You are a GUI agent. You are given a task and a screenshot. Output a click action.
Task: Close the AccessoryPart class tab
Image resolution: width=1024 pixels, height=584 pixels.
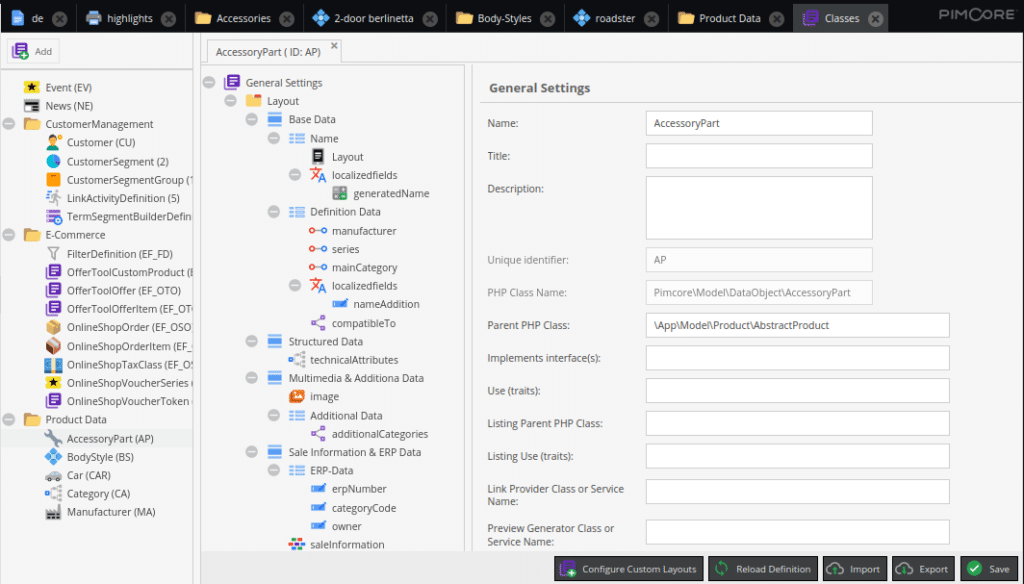click(334, 45)
